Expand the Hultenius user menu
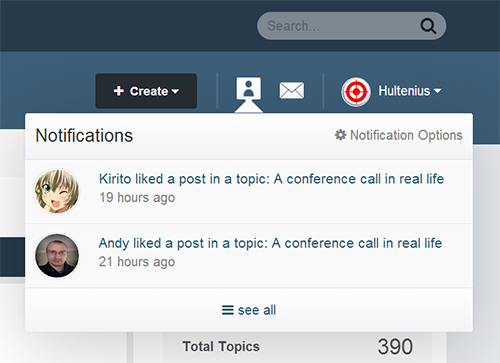 [410, 91]
